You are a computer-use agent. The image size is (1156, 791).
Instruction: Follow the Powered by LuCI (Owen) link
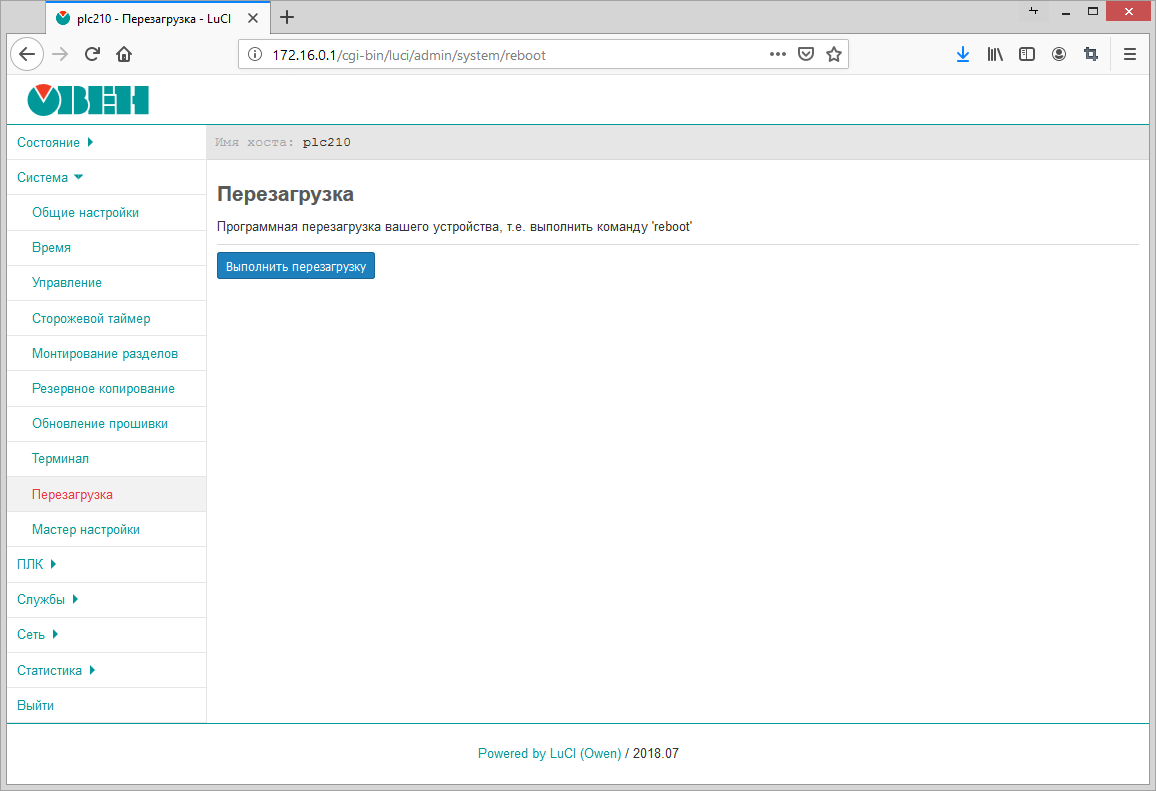tap(549, 754)
